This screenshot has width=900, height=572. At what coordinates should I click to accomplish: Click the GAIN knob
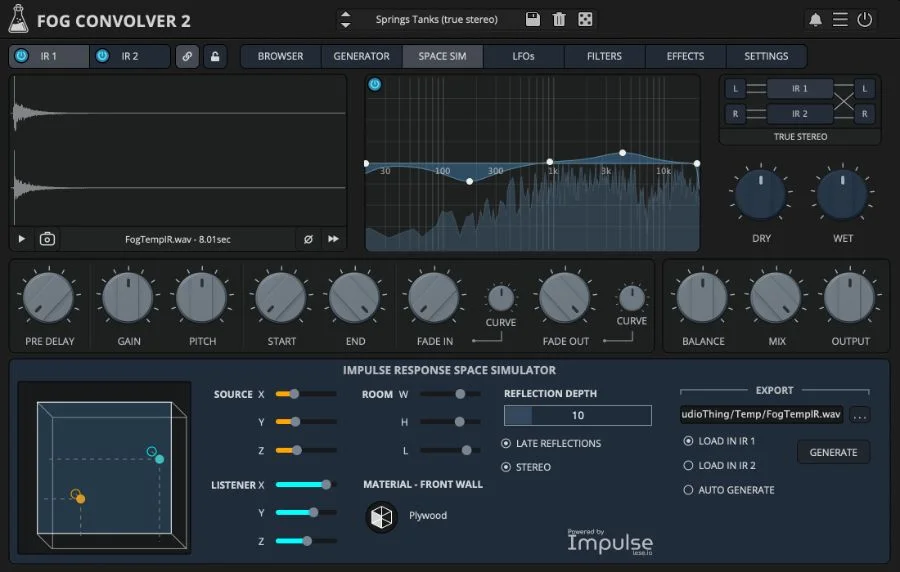[x=129, y=298]
